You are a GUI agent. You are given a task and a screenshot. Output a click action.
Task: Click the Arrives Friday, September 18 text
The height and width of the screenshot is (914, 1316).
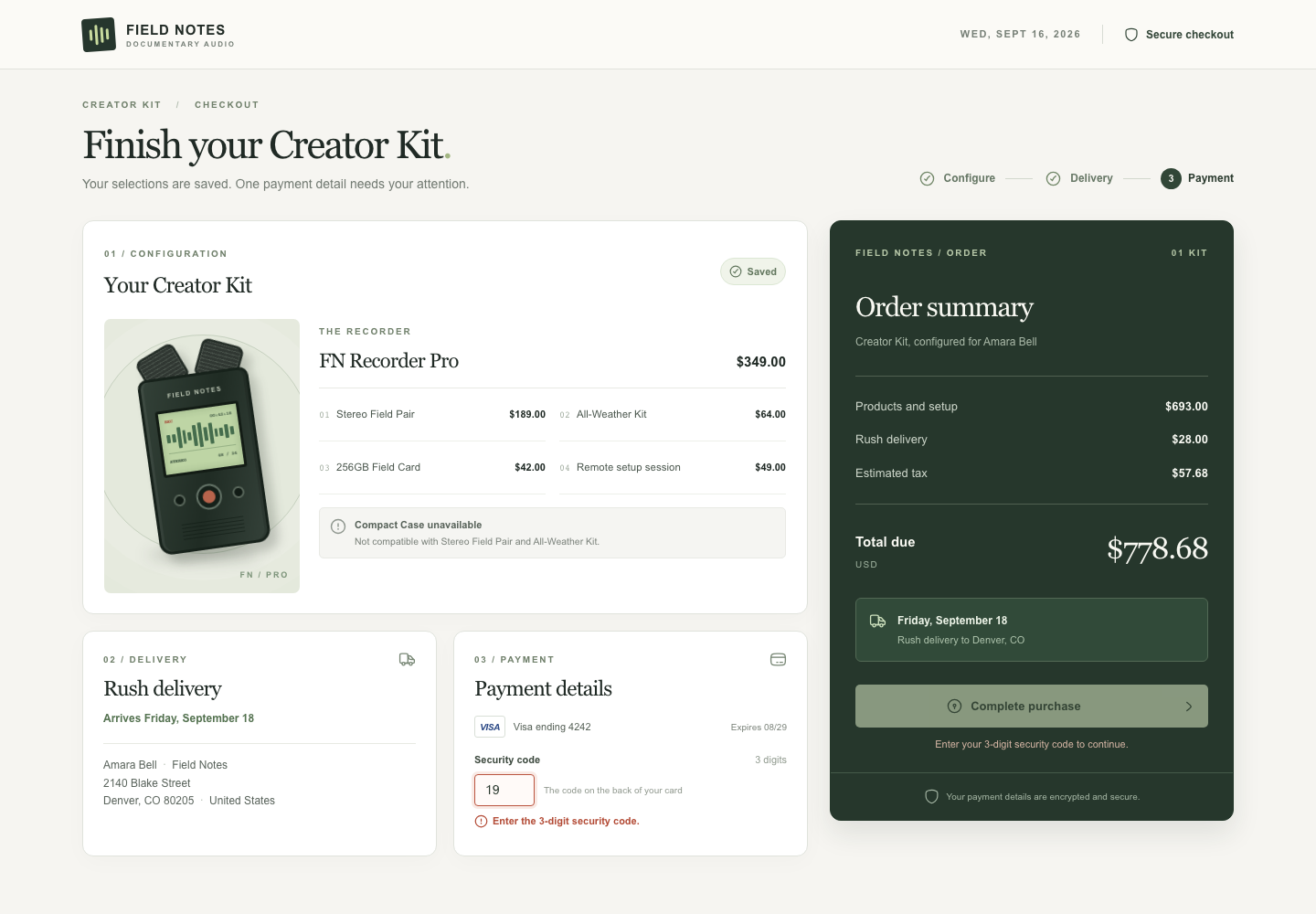[179, 718]
